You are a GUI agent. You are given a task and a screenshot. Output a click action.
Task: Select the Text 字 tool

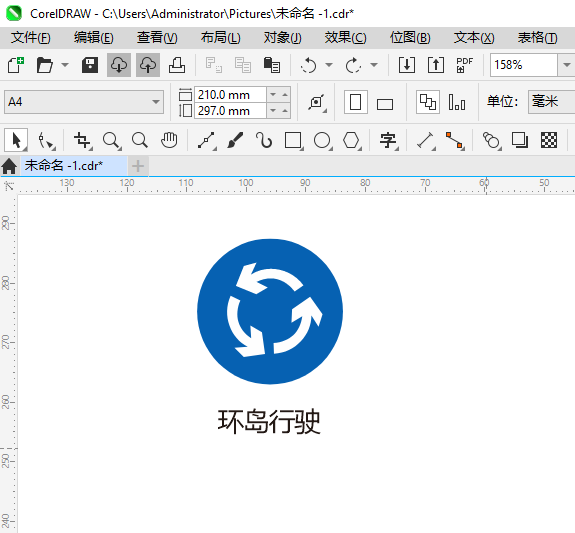[389, 140]
